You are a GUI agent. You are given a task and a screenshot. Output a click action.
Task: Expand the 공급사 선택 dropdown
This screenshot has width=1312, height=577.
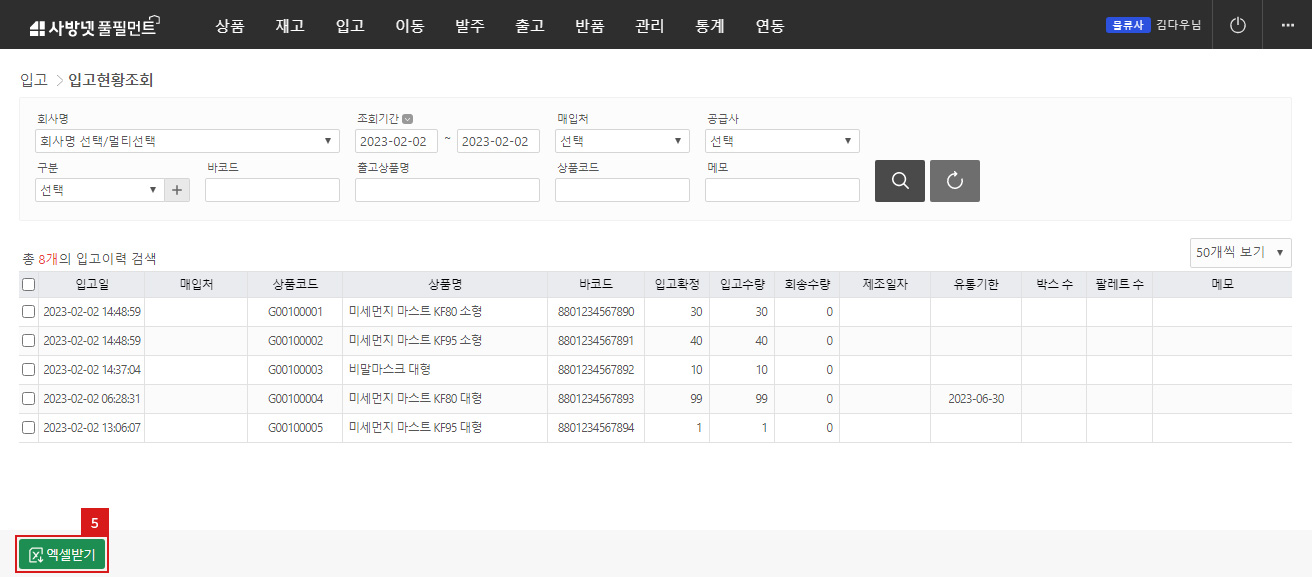point(782,141)
